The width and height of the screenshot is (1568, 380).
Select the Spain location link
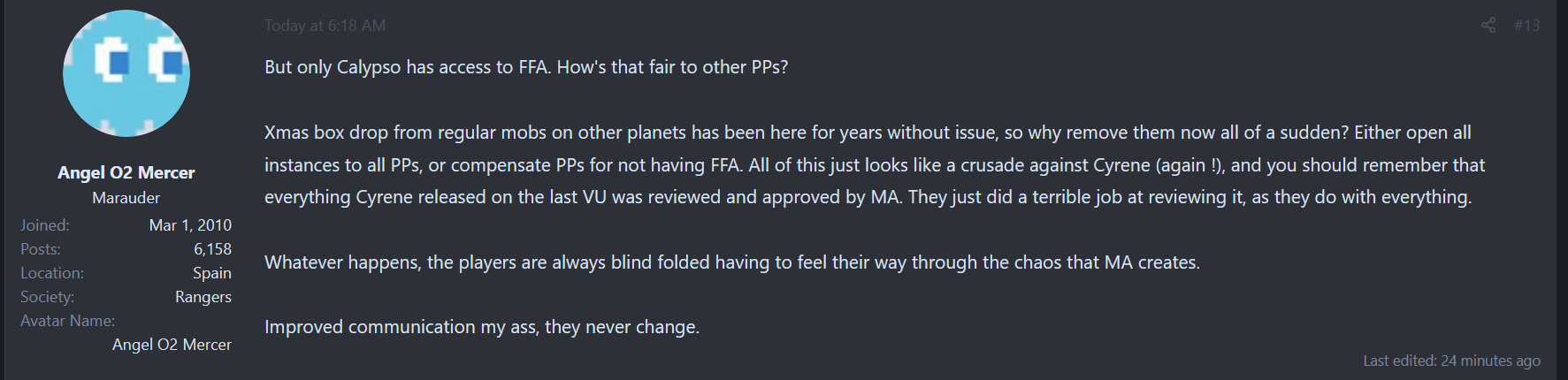(x=212, y=273)
